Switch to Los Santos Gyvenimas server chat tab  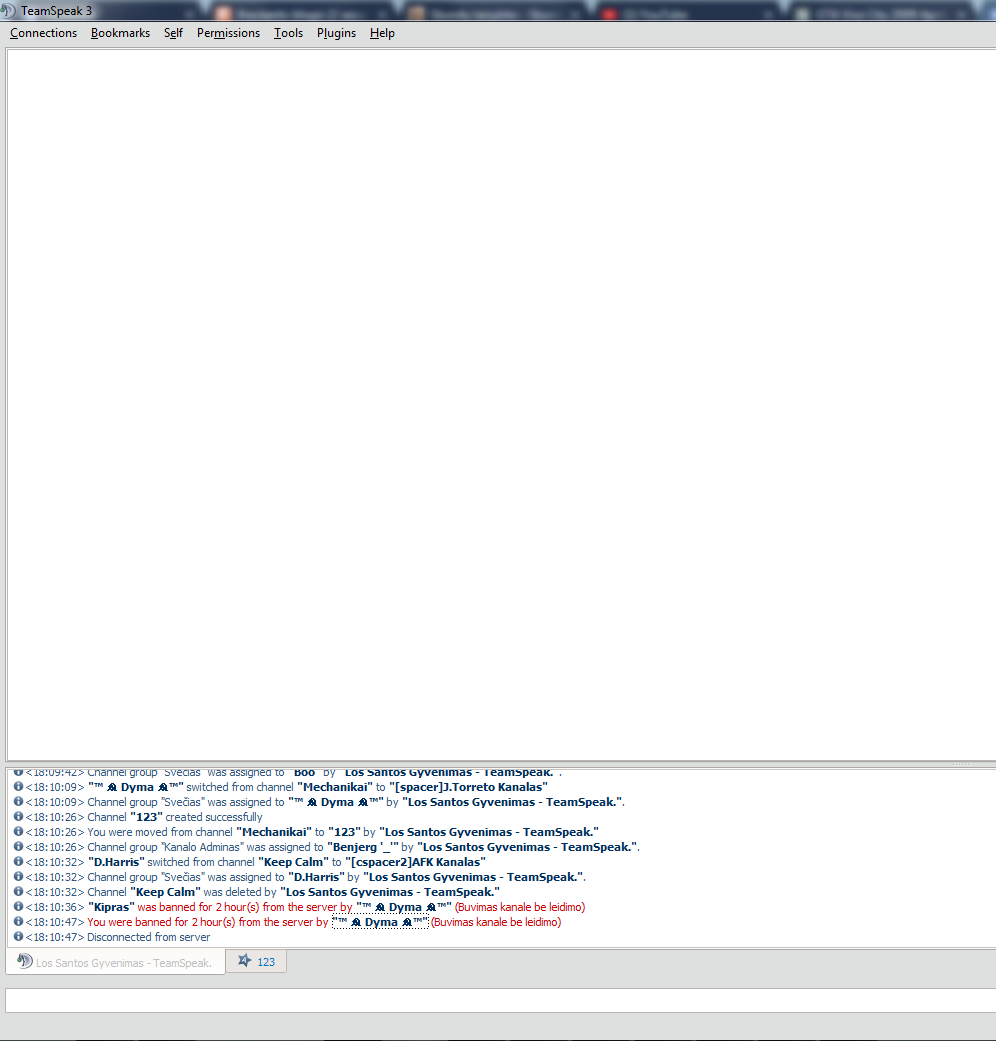(x=116, y=962)
